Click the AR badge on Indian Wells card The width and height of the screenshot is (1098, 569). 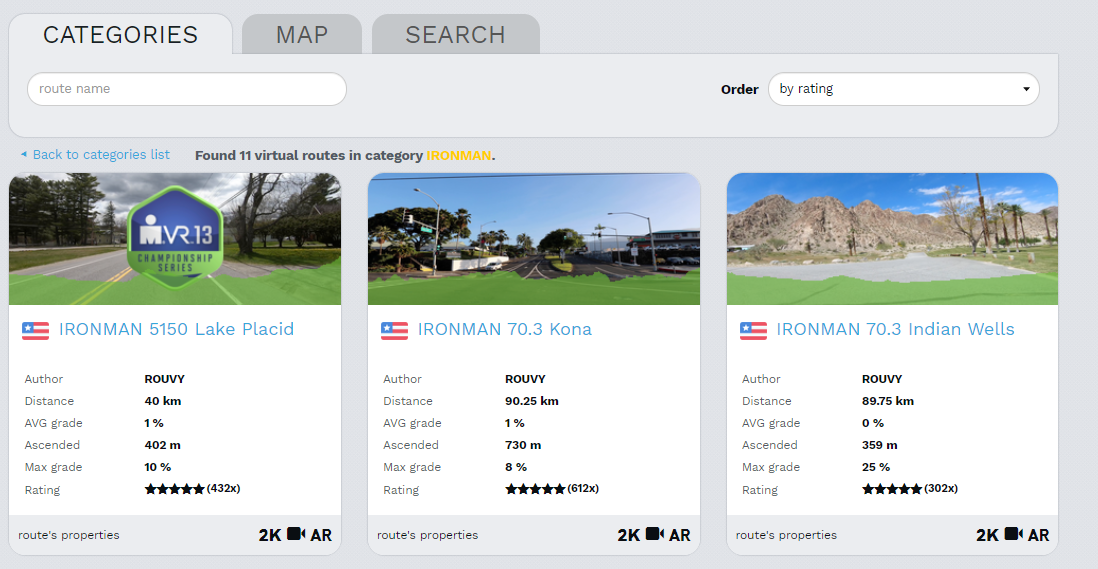coord(1038,535)
